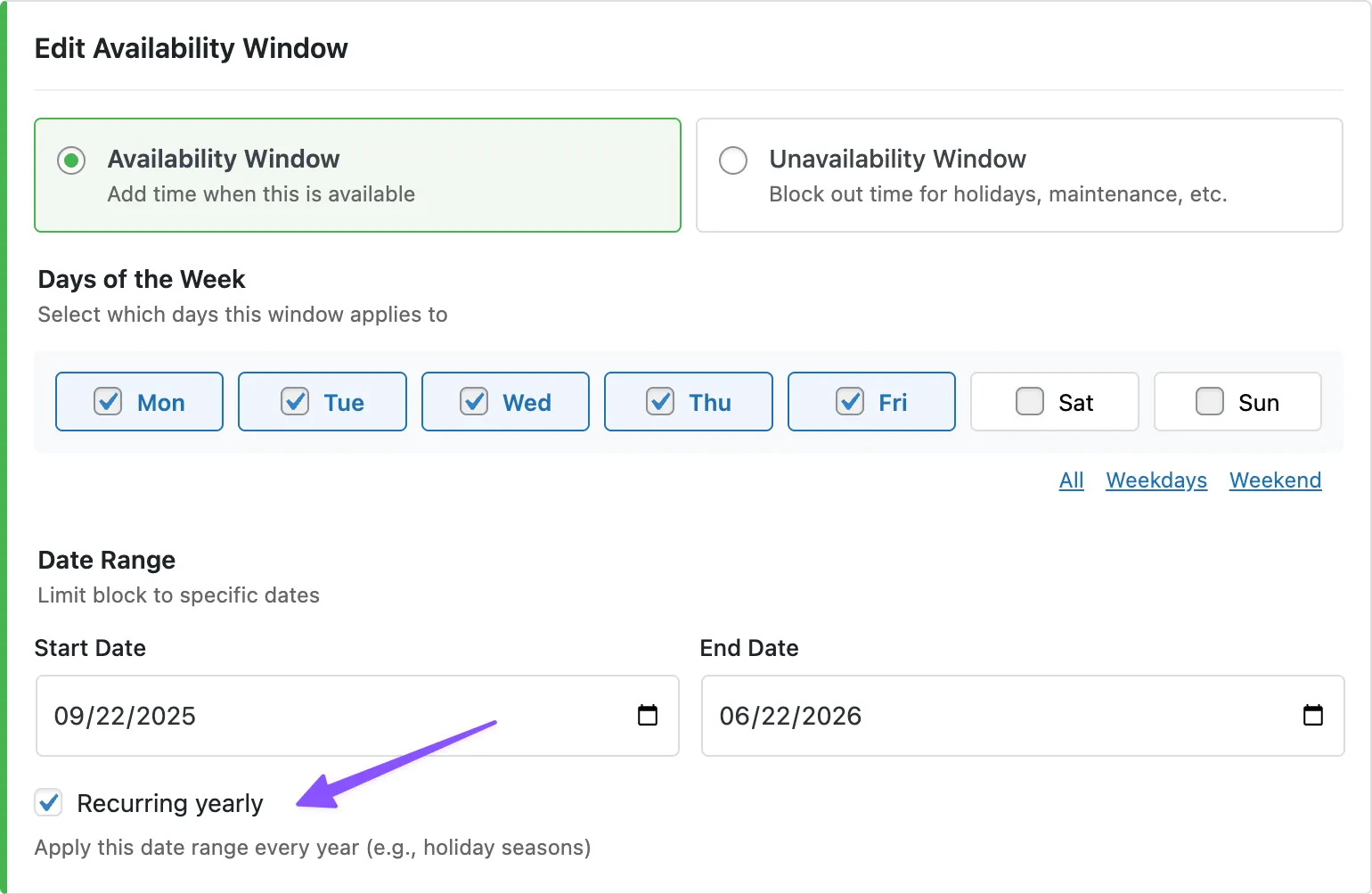Click the Availability Window card title
This screenshot has width=1372, height=894.
pyautogui.click(x=224, y=159)
